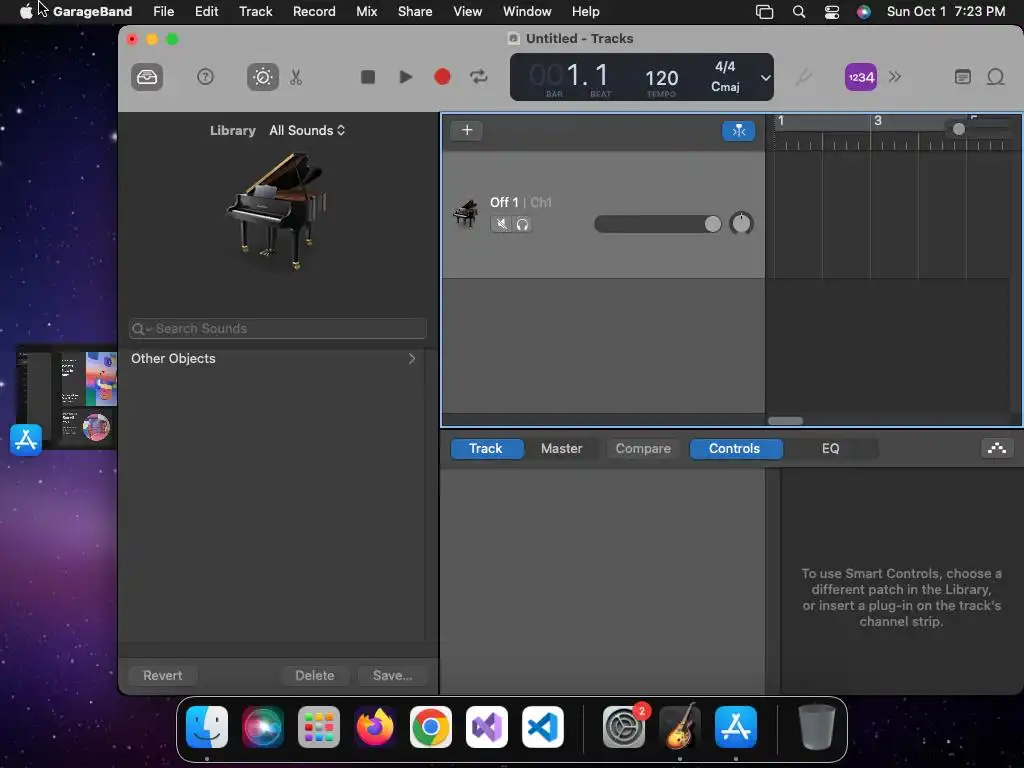Open the Note Pad icon
Image resolution: width=1024 pixels, height=768 pixels.
click(963, 77)
